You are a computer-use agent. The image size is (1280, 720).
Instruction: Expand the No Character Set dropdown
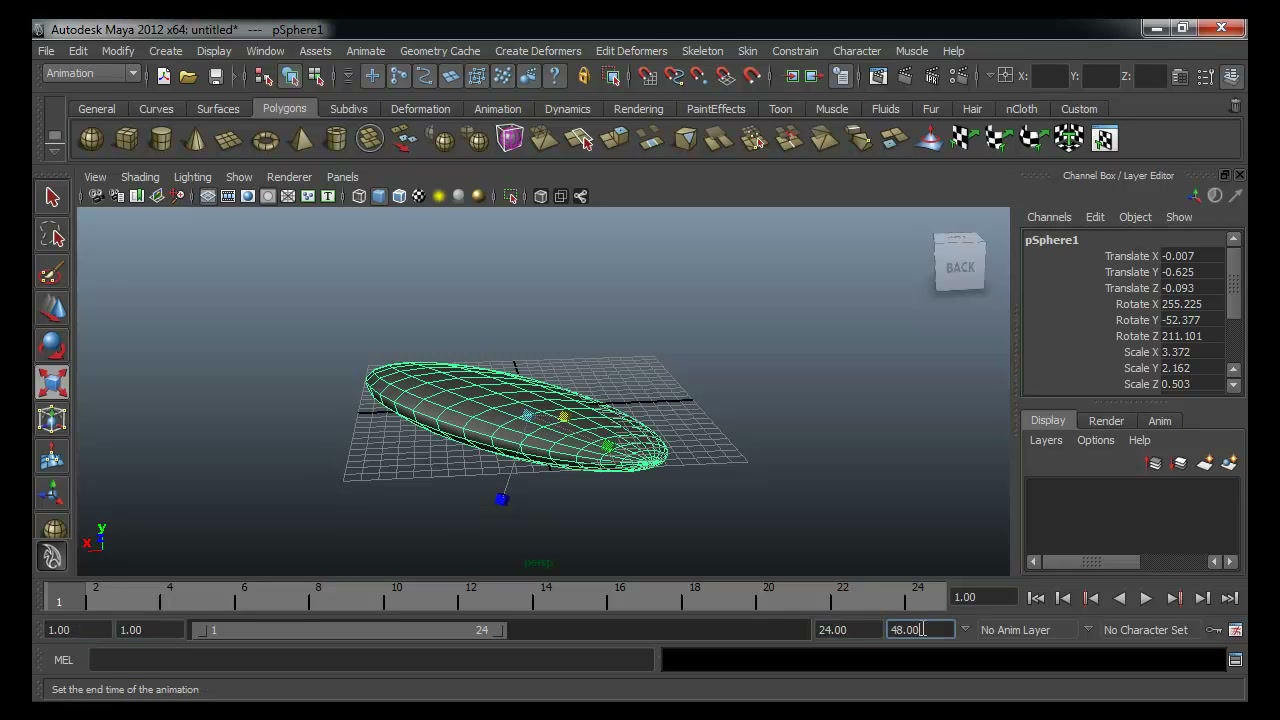click(1147, 630)
